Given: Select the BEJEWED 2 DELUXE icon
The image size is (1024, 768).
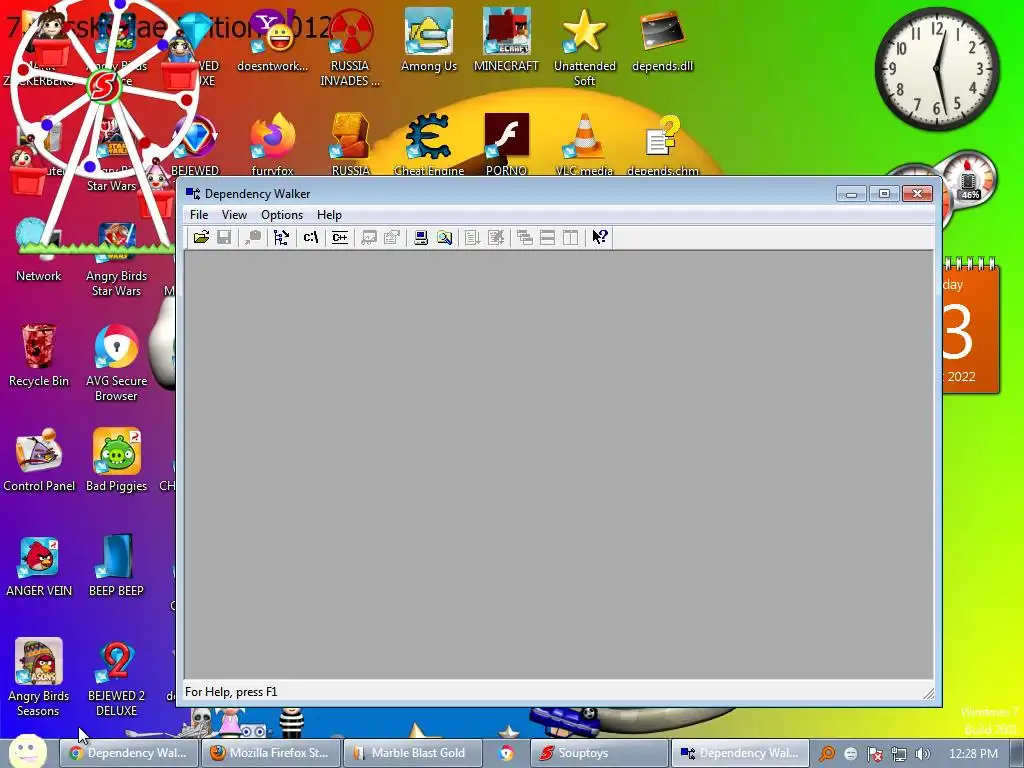Looking at the screenshot, I should pos(116,677).
